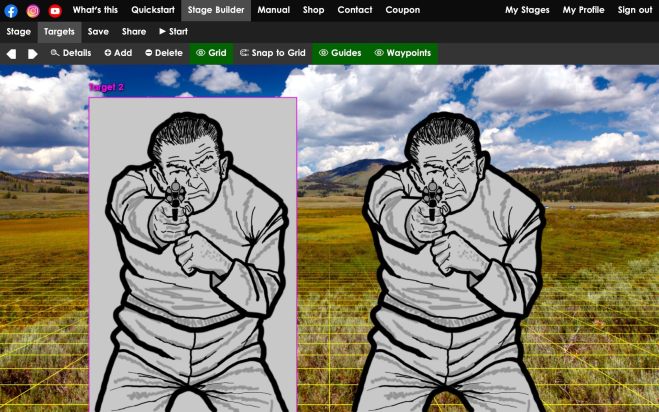Open the Manual menu item
This screenshot has width=659, height=412.
coord(273,10)
